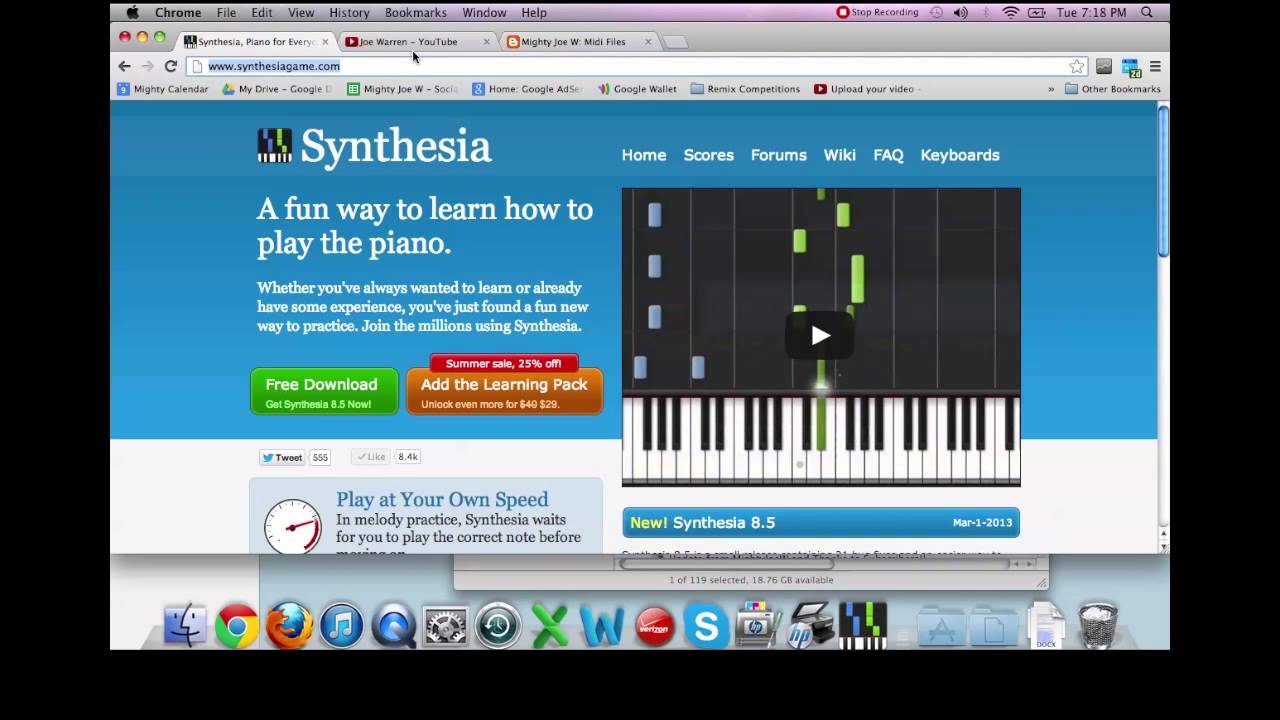Click the clock showing Tue 7:18 PM
This screenshot has width=1280, height=720.
click(1092, 12)
